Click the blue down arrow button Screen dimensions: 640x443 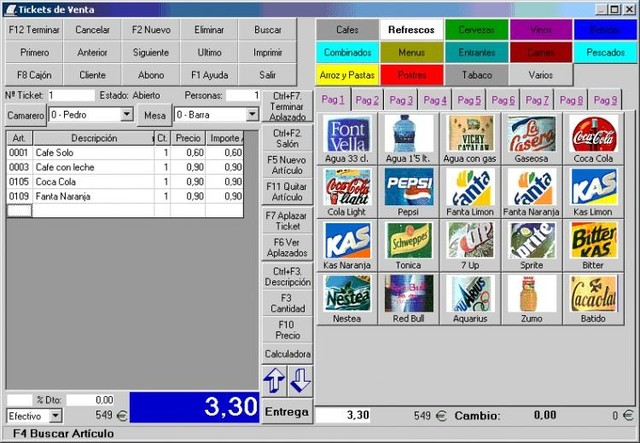pos(300,381)
